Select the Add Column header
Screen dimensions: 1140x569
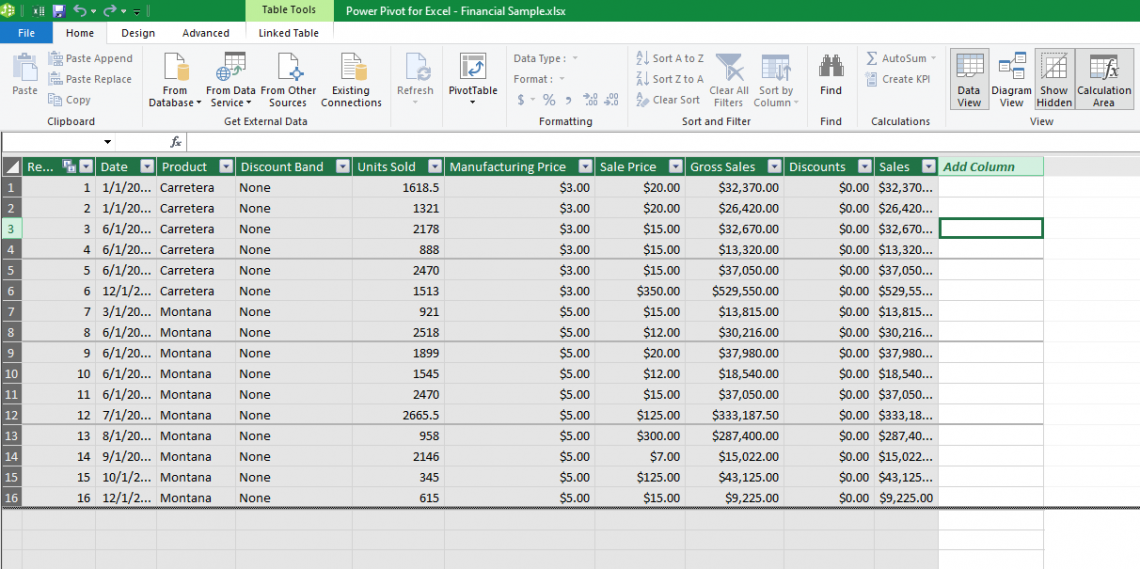979,167
